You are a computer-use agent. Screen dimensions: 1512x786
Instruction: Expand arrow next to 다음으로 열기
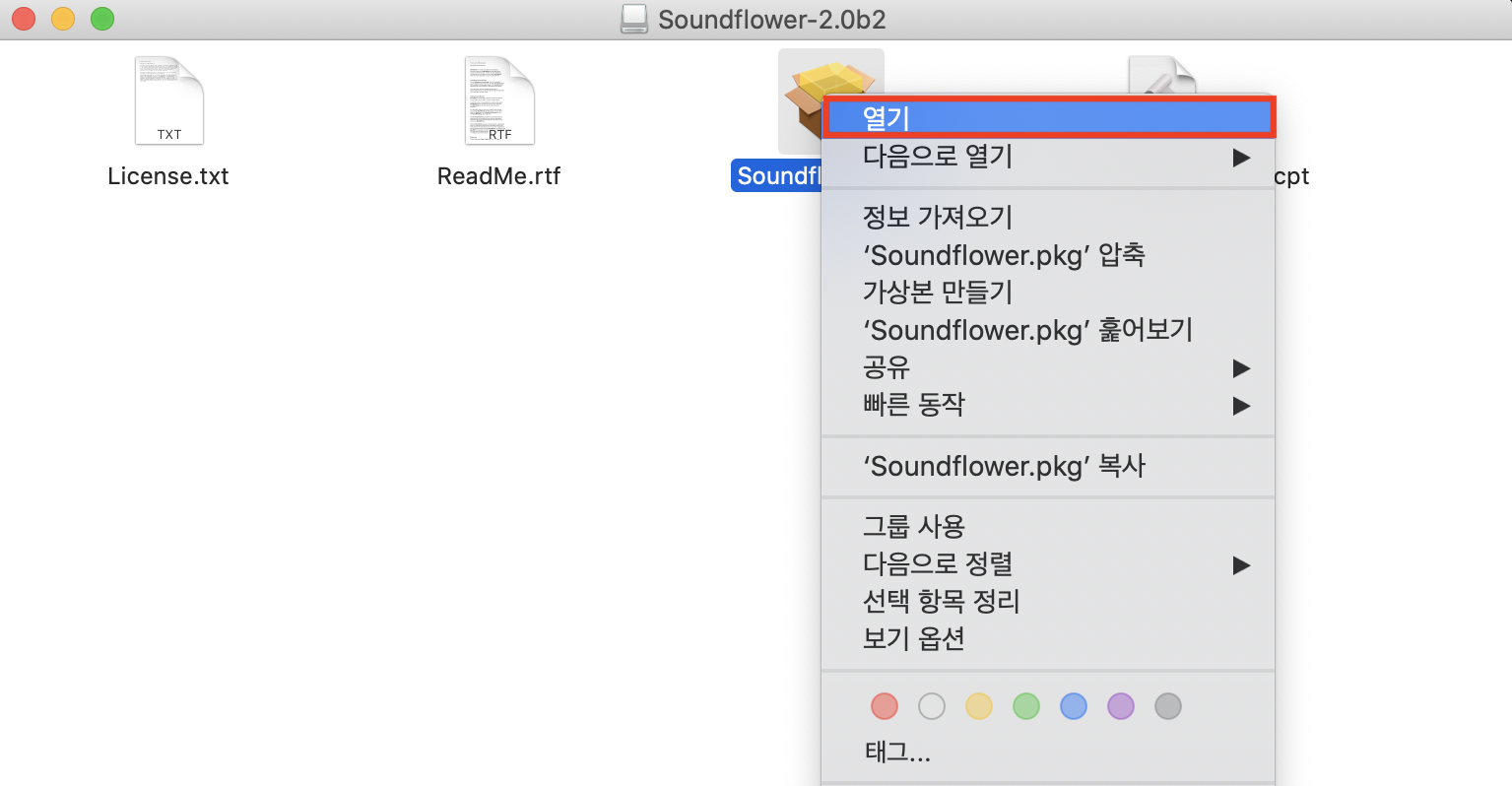[x=1241, y=158]
